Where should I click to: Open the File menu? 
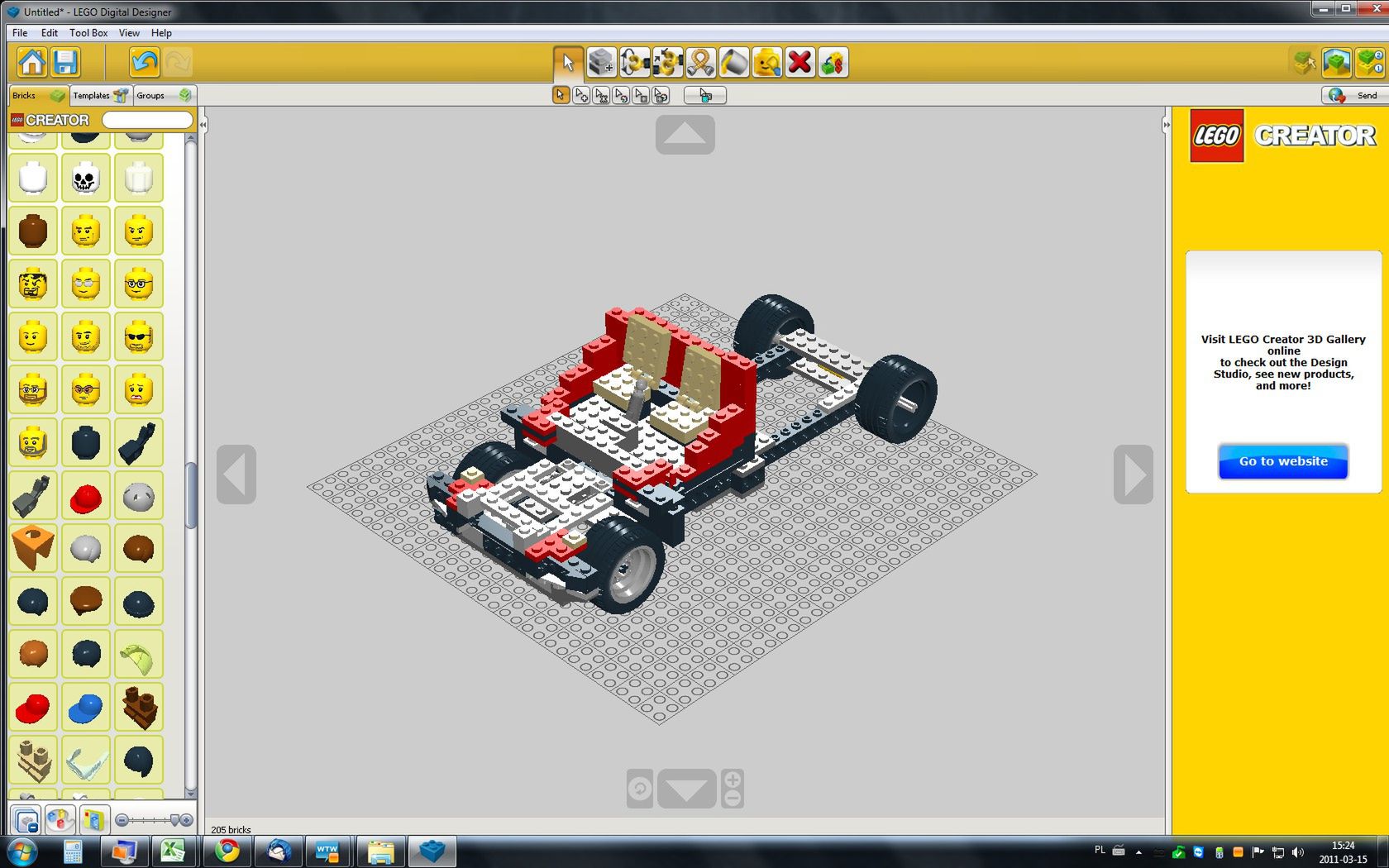click(20, 33)
